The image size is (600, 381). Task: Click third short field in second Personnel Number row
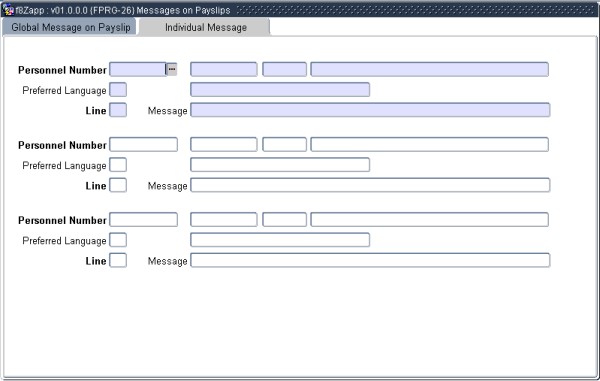pos(284,145)
